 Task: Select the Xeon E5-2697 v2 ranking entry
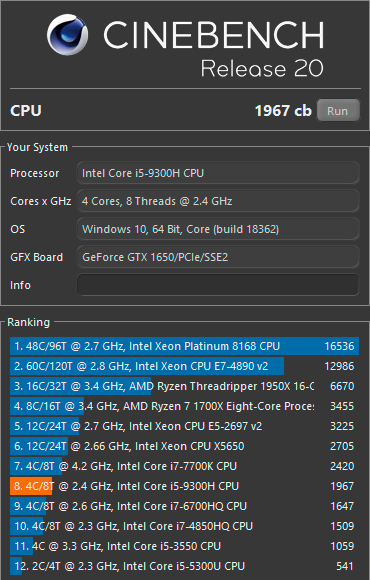click(184, 426)
